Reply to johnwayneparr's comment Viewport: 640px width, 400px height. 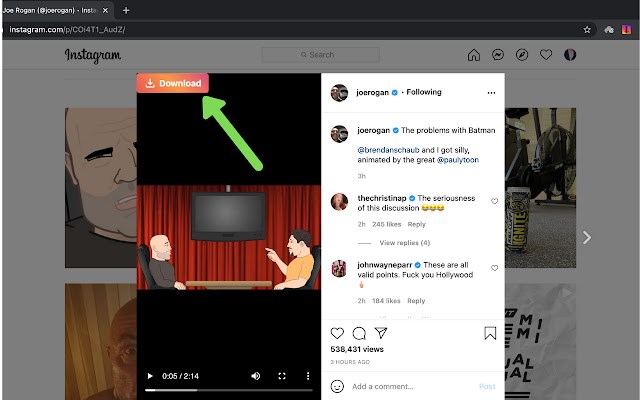click(416, 301)
